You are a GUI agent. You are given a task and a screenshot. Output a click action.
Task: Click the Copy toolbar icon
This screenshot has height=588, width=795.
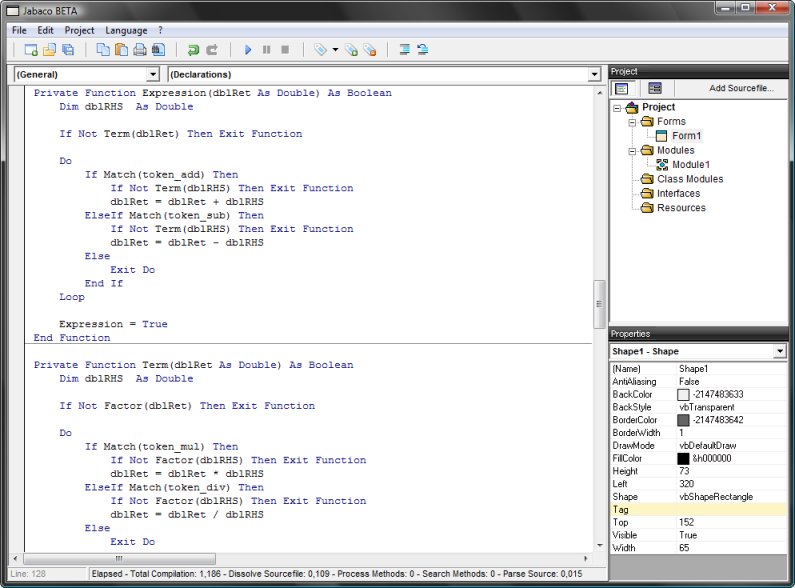pyautogui.click(x=103, y=50)
